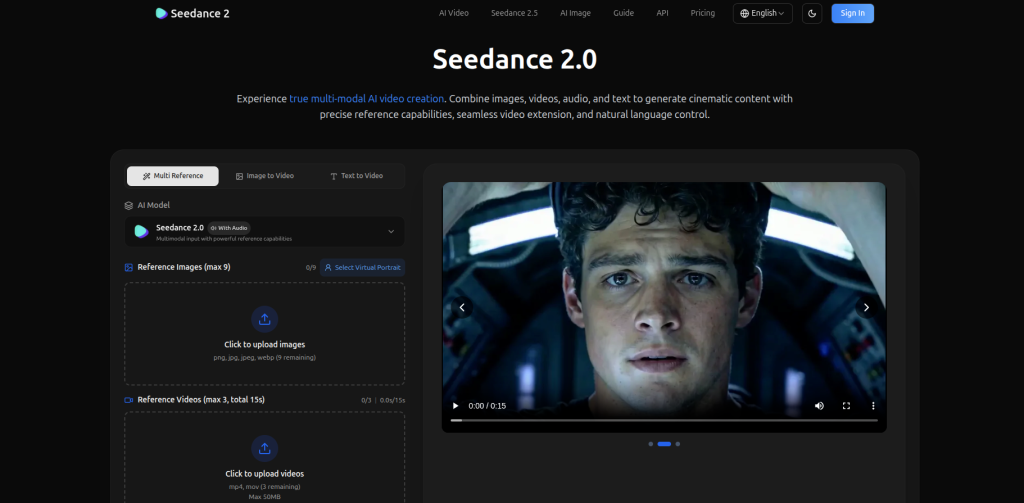Screen dimensions: 1024x503
Task: Click the 'Click to upload videos' text
Action: click(x=264, y=474)
